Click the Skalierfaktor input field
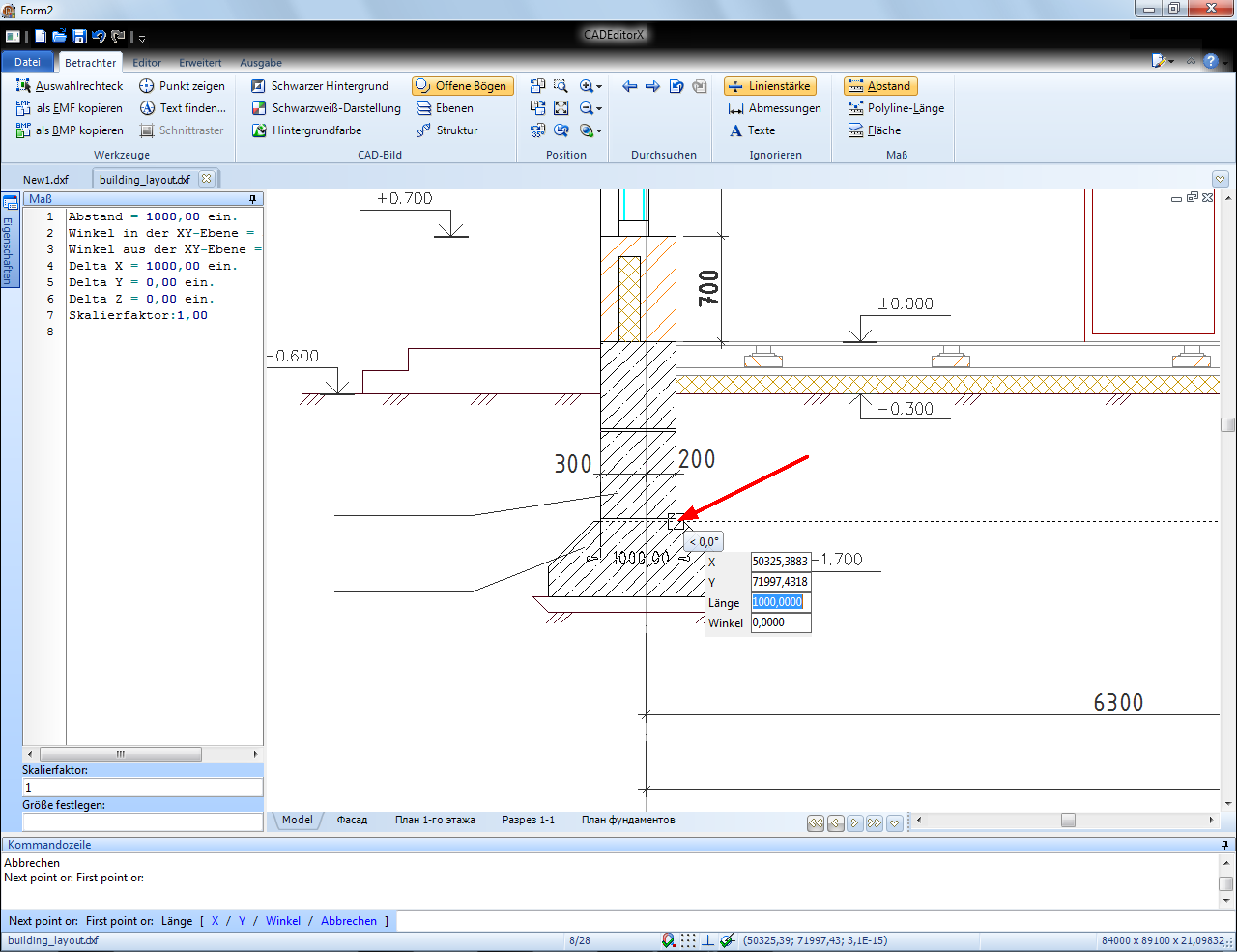Screen dimensions: 1237x952 point(142,788)
